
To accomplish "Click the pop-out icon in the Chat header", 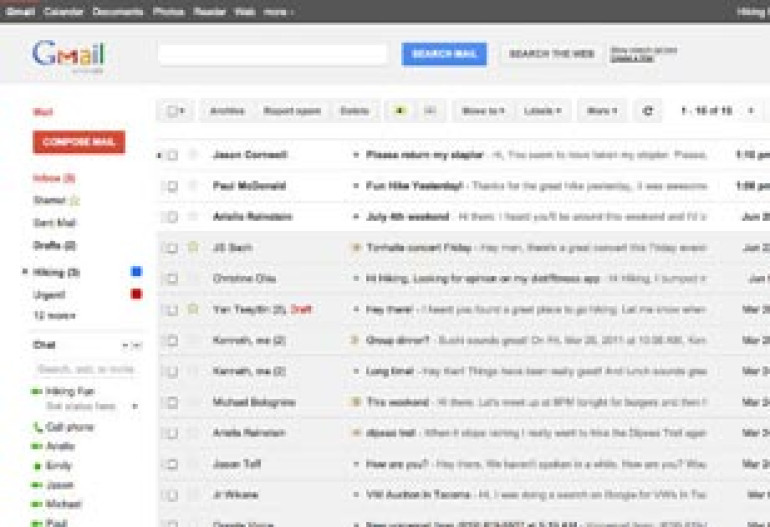I will 138,346.
